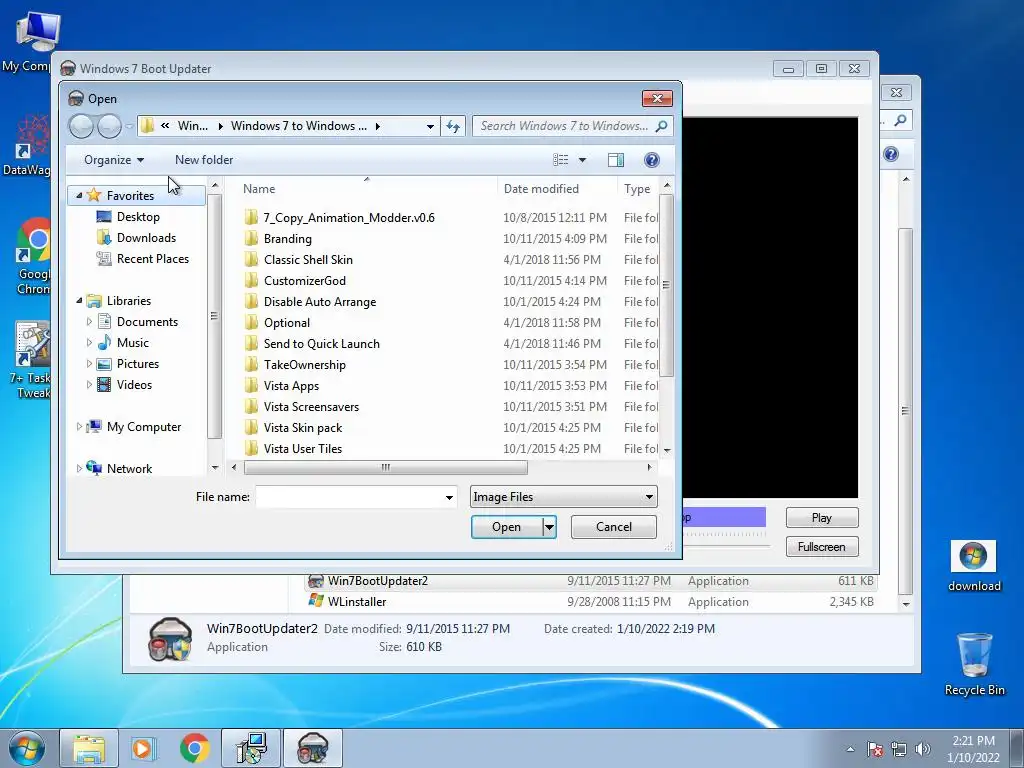Click the Open button
This screenshot has width=1024, height=768.
[507, 527]
